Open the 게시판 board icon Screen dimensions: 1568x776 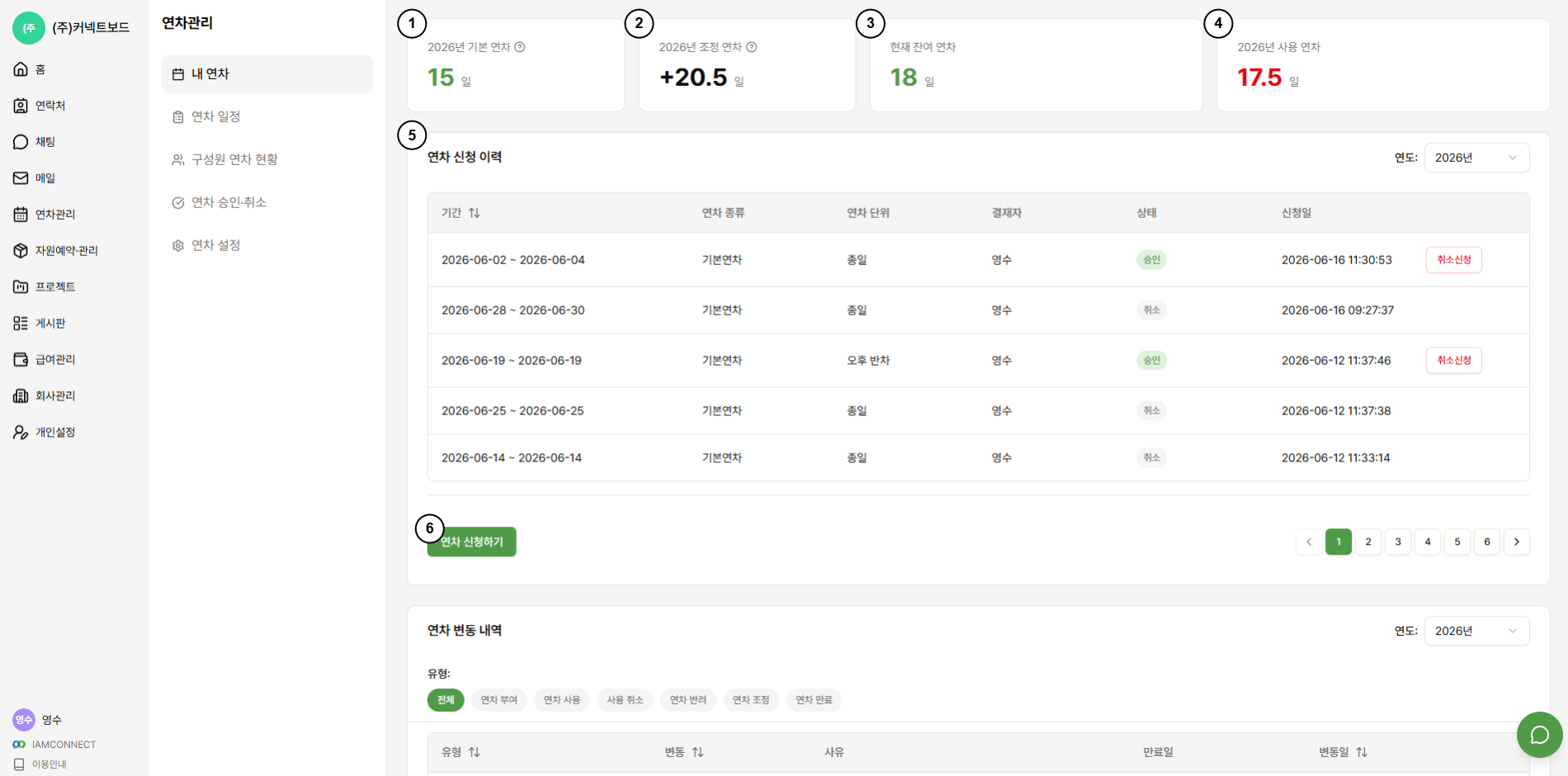21,324
